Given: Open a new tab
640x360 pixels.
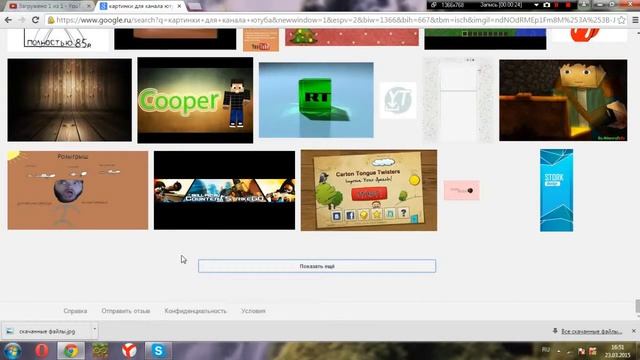Looking at the screenshot, I should click(x=195, y=6).
